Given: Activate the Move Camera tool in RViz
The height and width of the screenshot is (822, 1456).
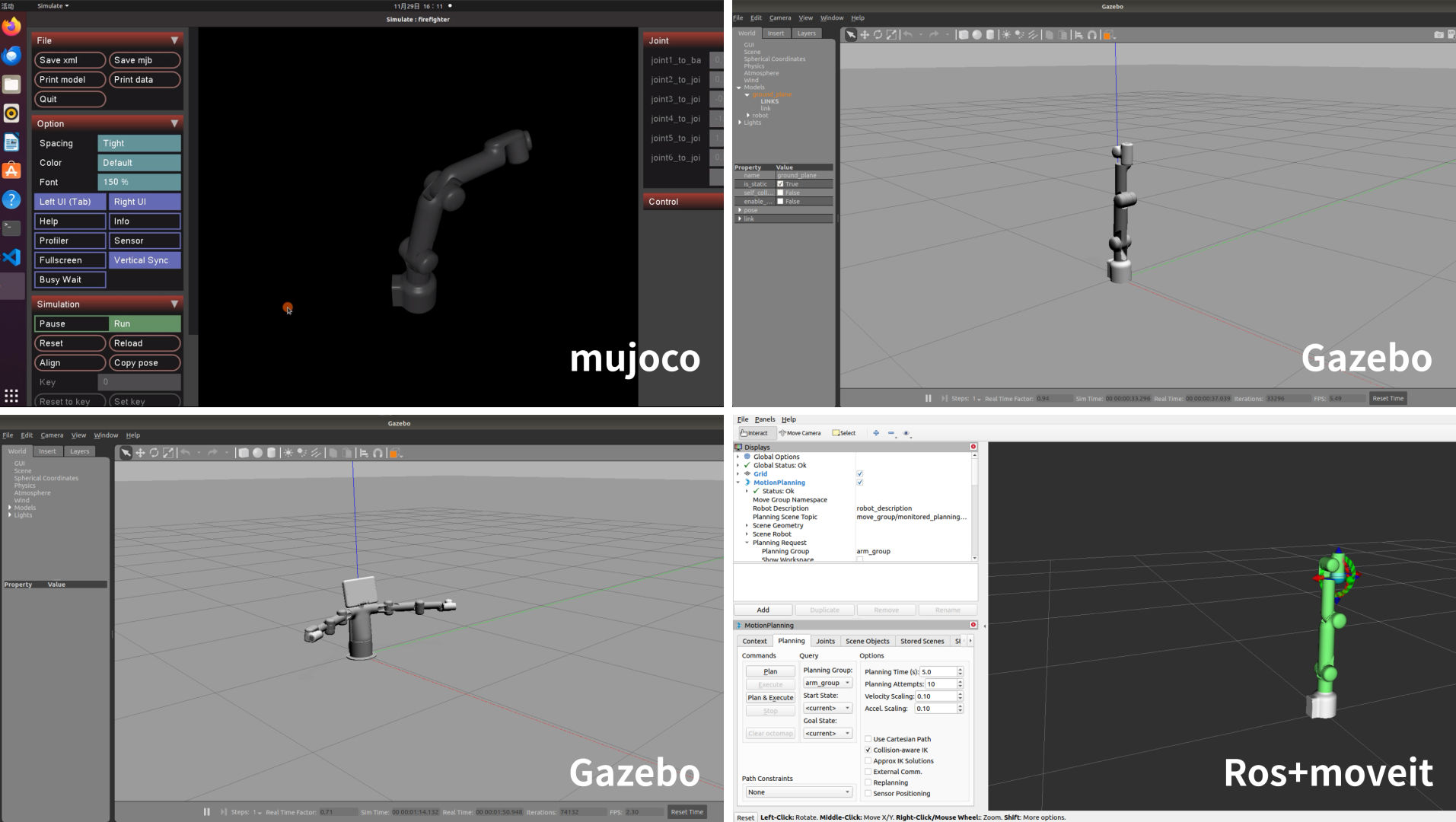Looking at the screenshot, I should tap(800, 433).
